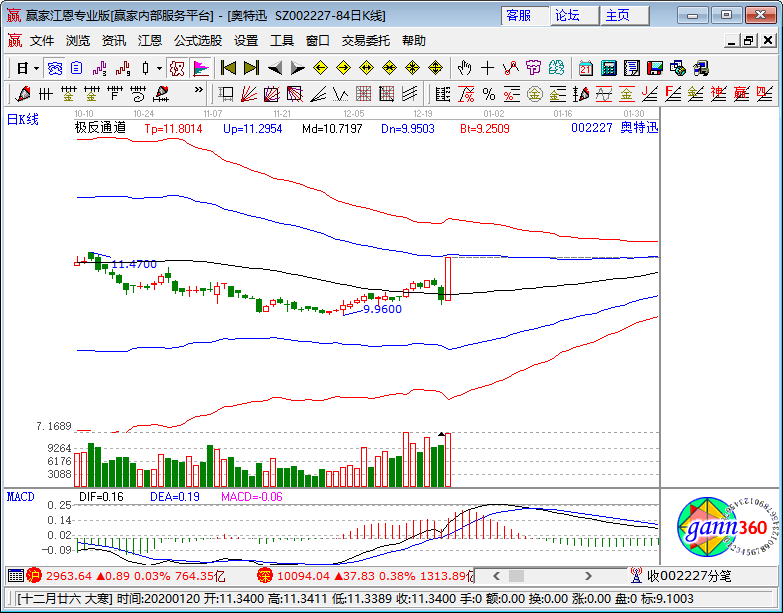Viewport: 783px width, 613px height.
Task: Select the red step-chart 9 icon
Action: pos(122,68)
